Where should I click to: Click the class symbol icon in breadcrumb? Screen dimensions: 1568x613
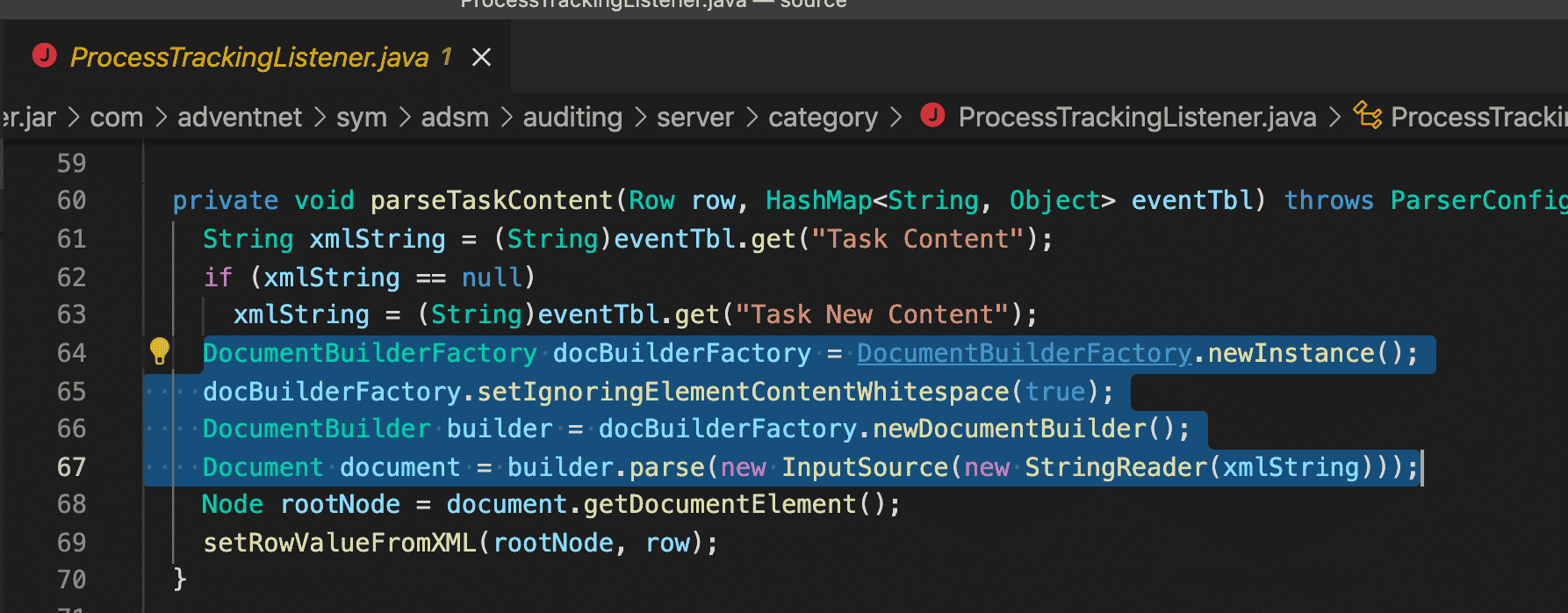(1367, 115)
